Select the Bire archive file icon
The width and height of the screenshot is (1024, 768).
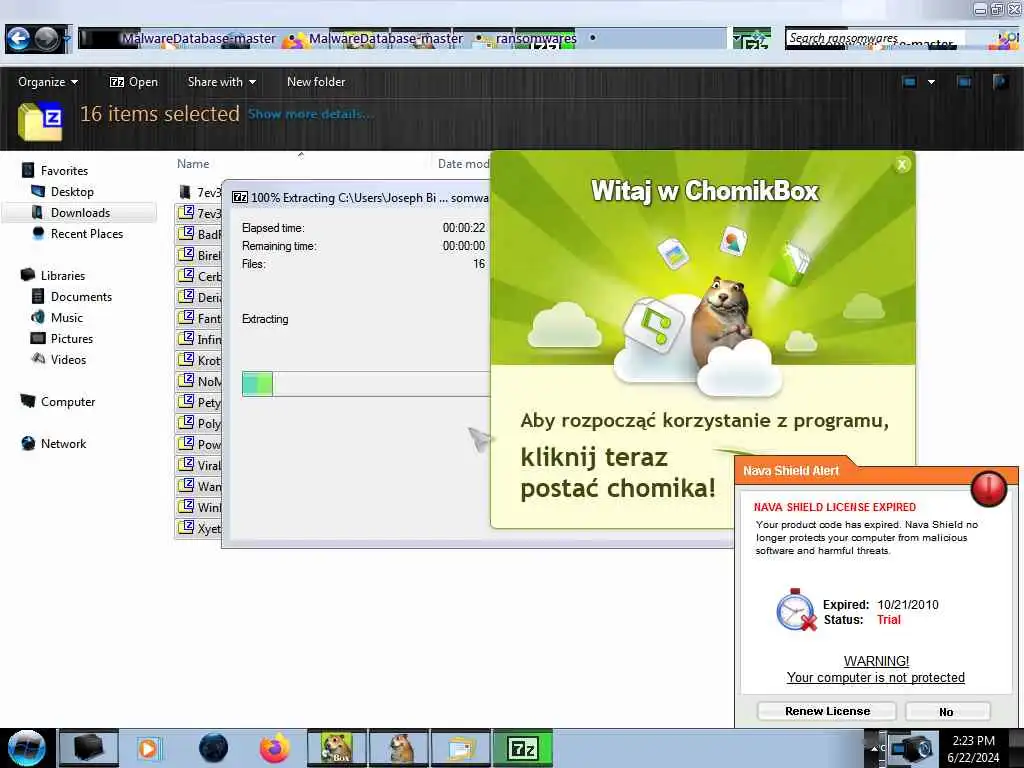click(x=186, y=255)
